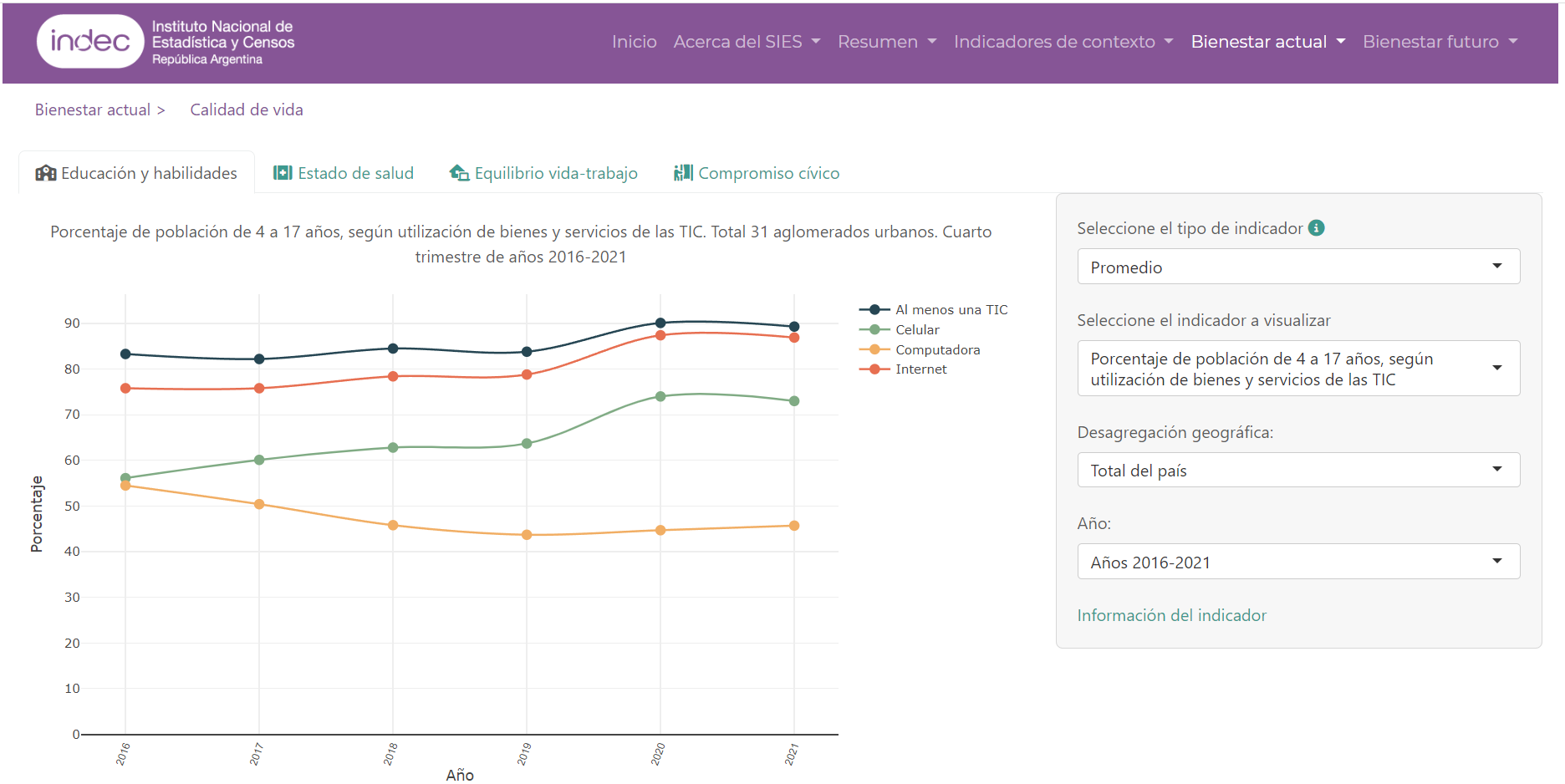Click the 2020 Celular data point
The height and width of the screenshot is (784, 1565).
(660, 396)
